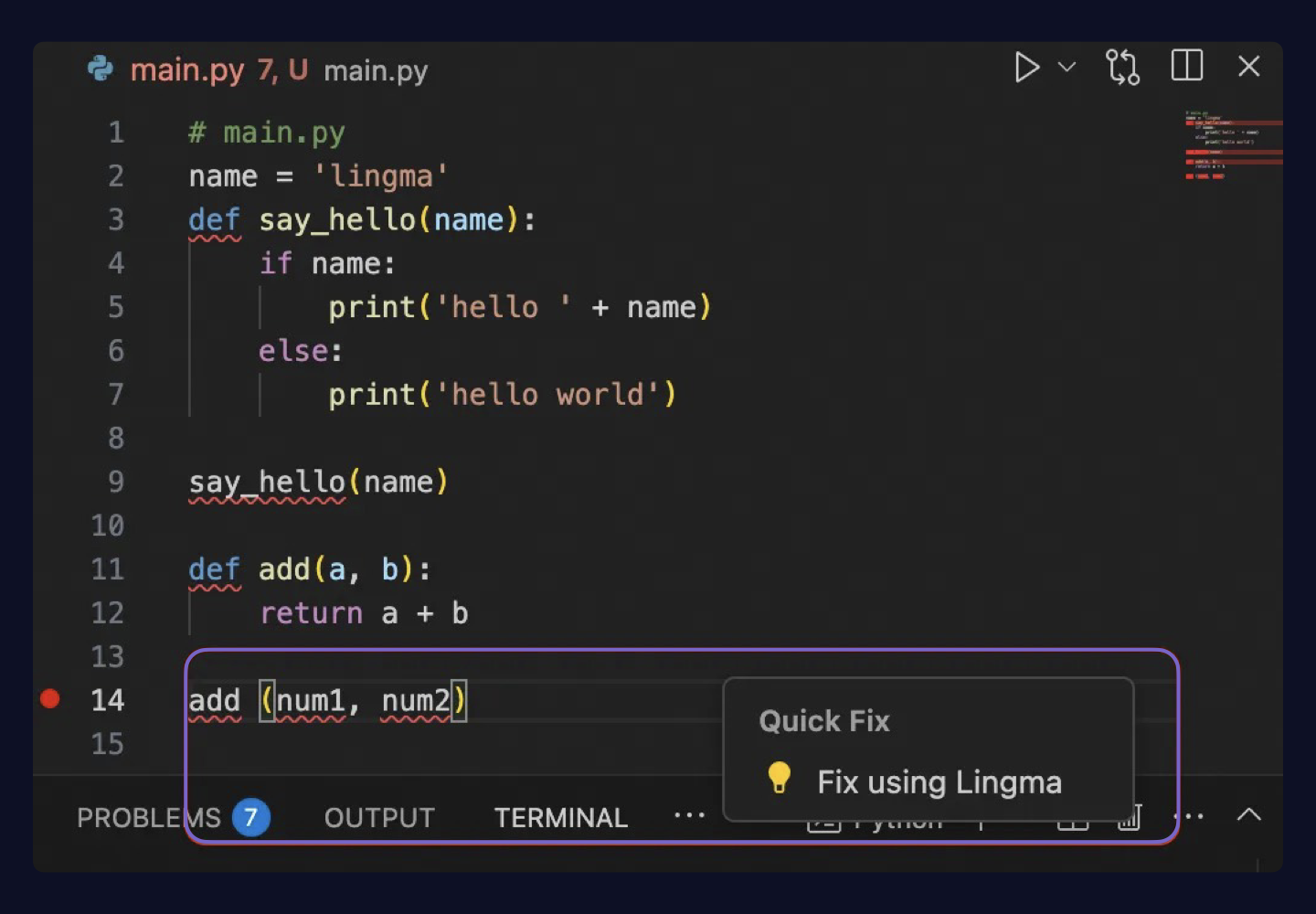Image resolution: width=1316 pixels, height=914 pixels.
Task: Switch to the TERMINAL tab
Action: pos(561,817)
